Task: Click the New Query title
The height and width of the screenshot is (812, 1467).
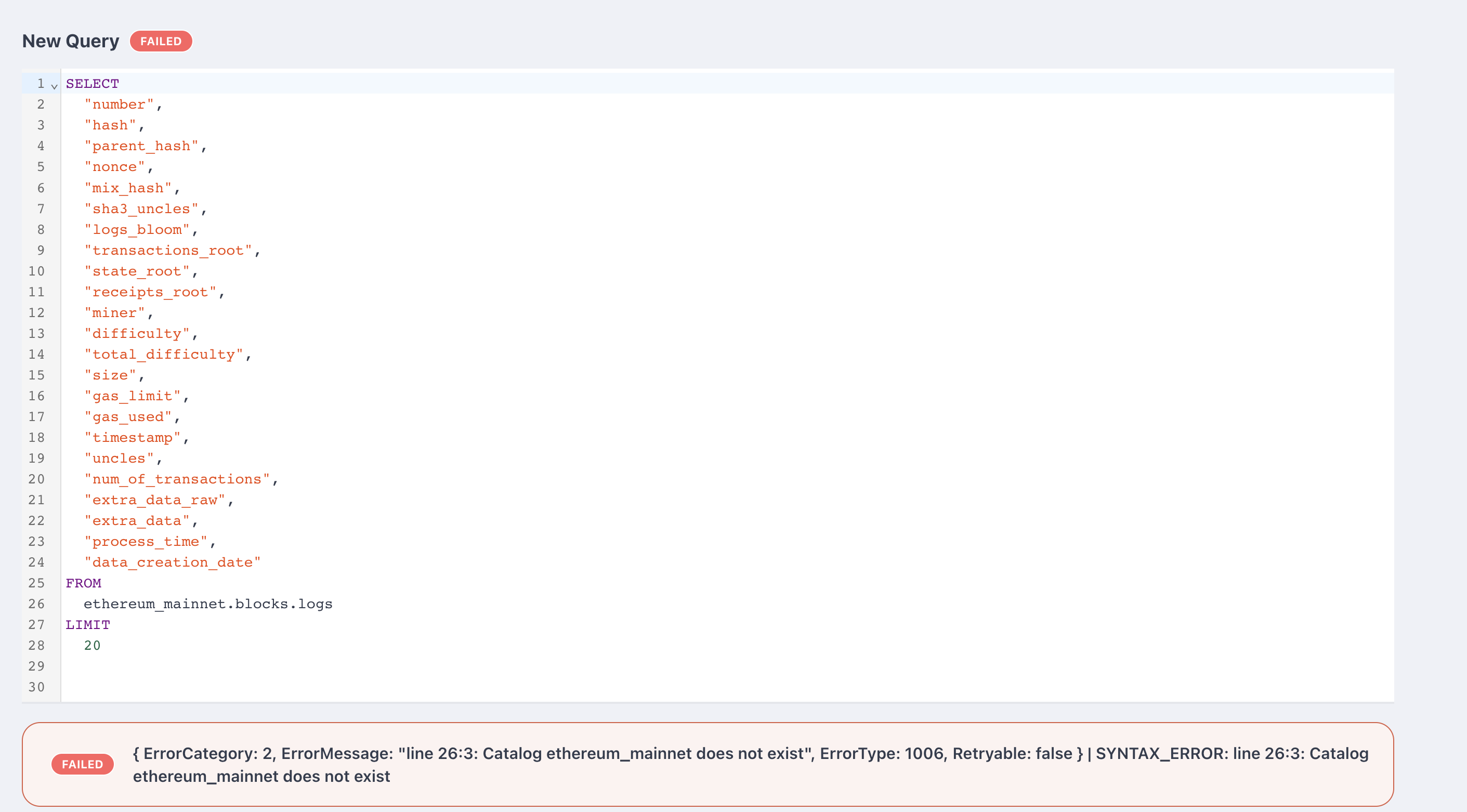Action: (71, 41)
